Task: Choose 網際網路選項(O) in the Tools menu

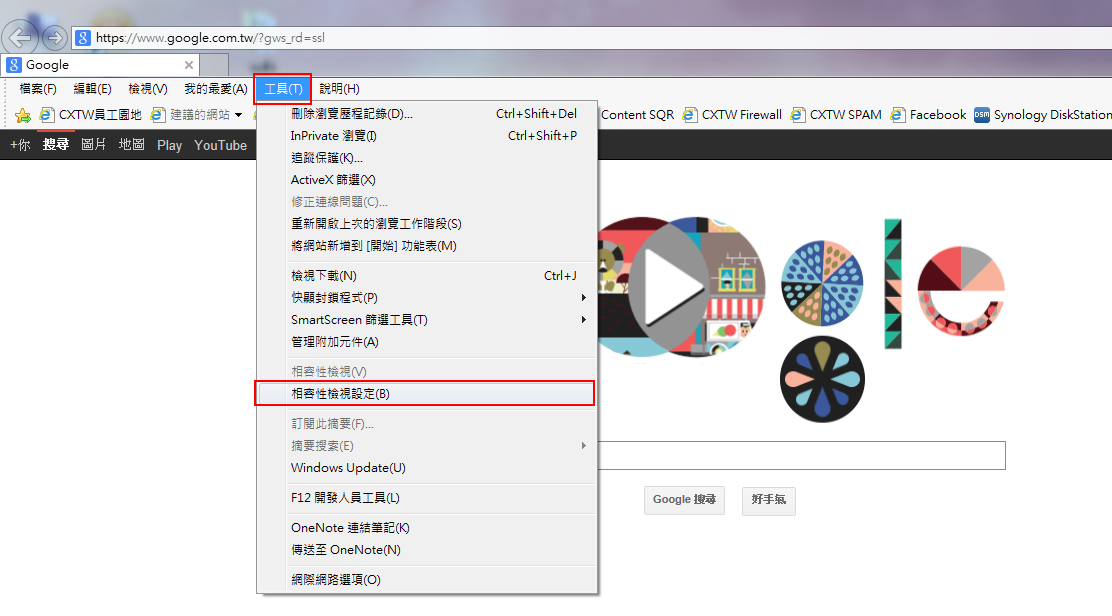Action: coord(335,580)
